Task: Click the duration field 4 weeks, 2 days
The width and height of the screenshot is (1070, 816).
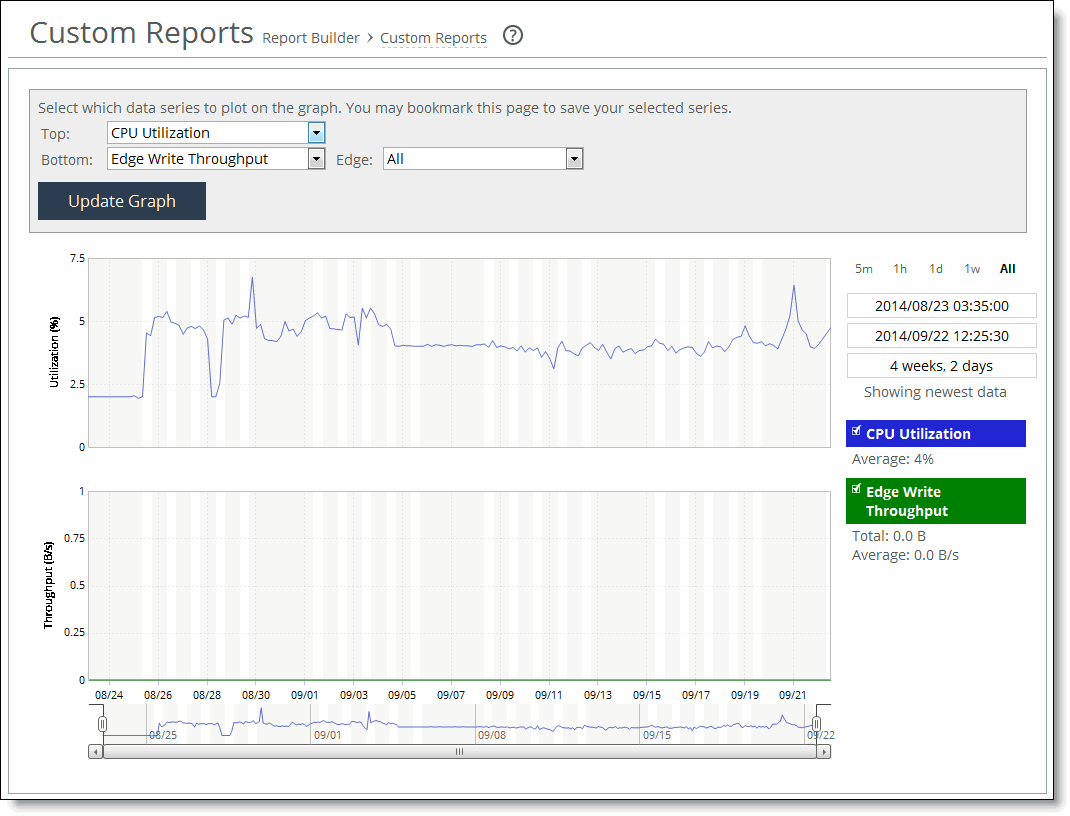Action: pos(942,366)
